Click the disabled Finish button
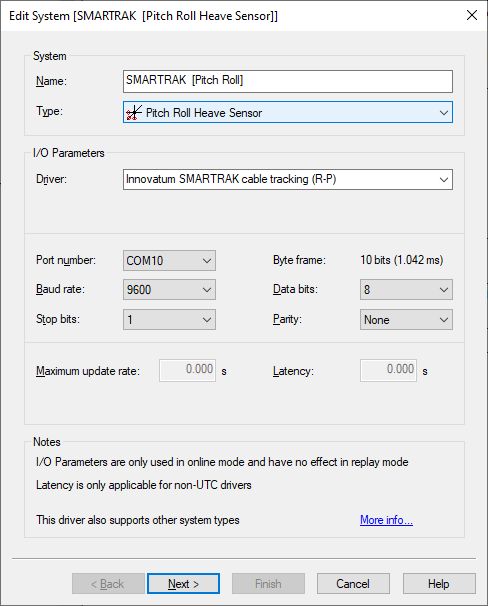488x606 pixels. click(x=268, y=584)
